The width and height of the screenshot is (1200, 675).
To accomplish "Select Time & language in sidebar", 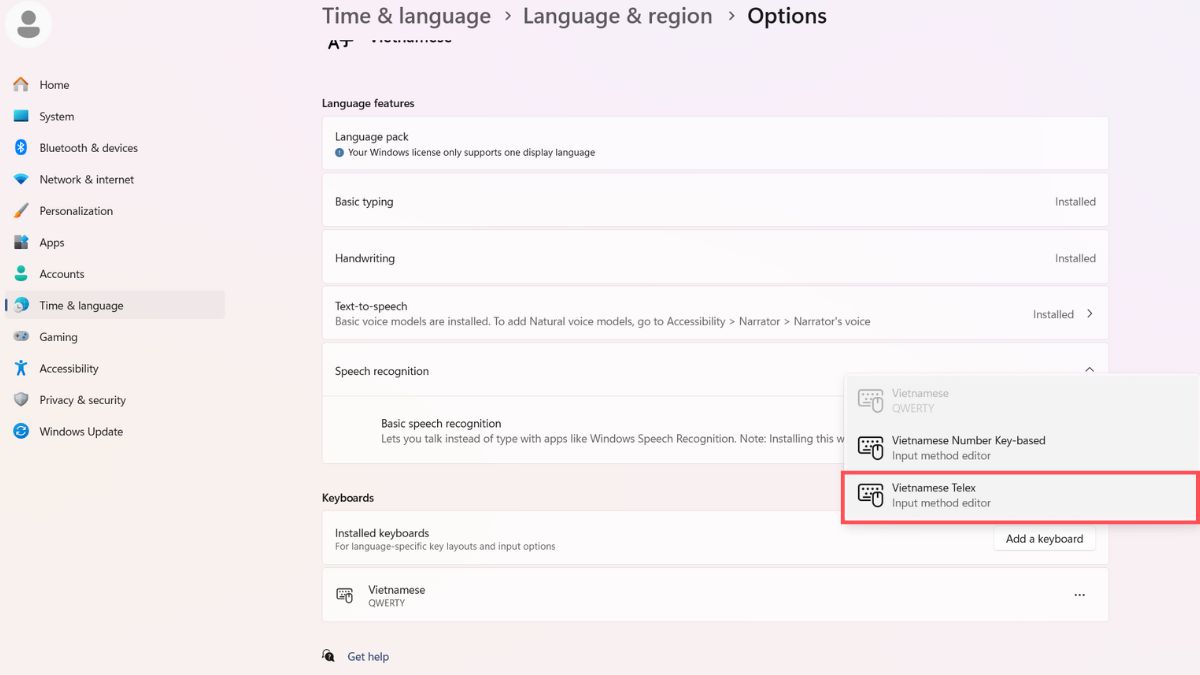I will [x=115, y=305].
